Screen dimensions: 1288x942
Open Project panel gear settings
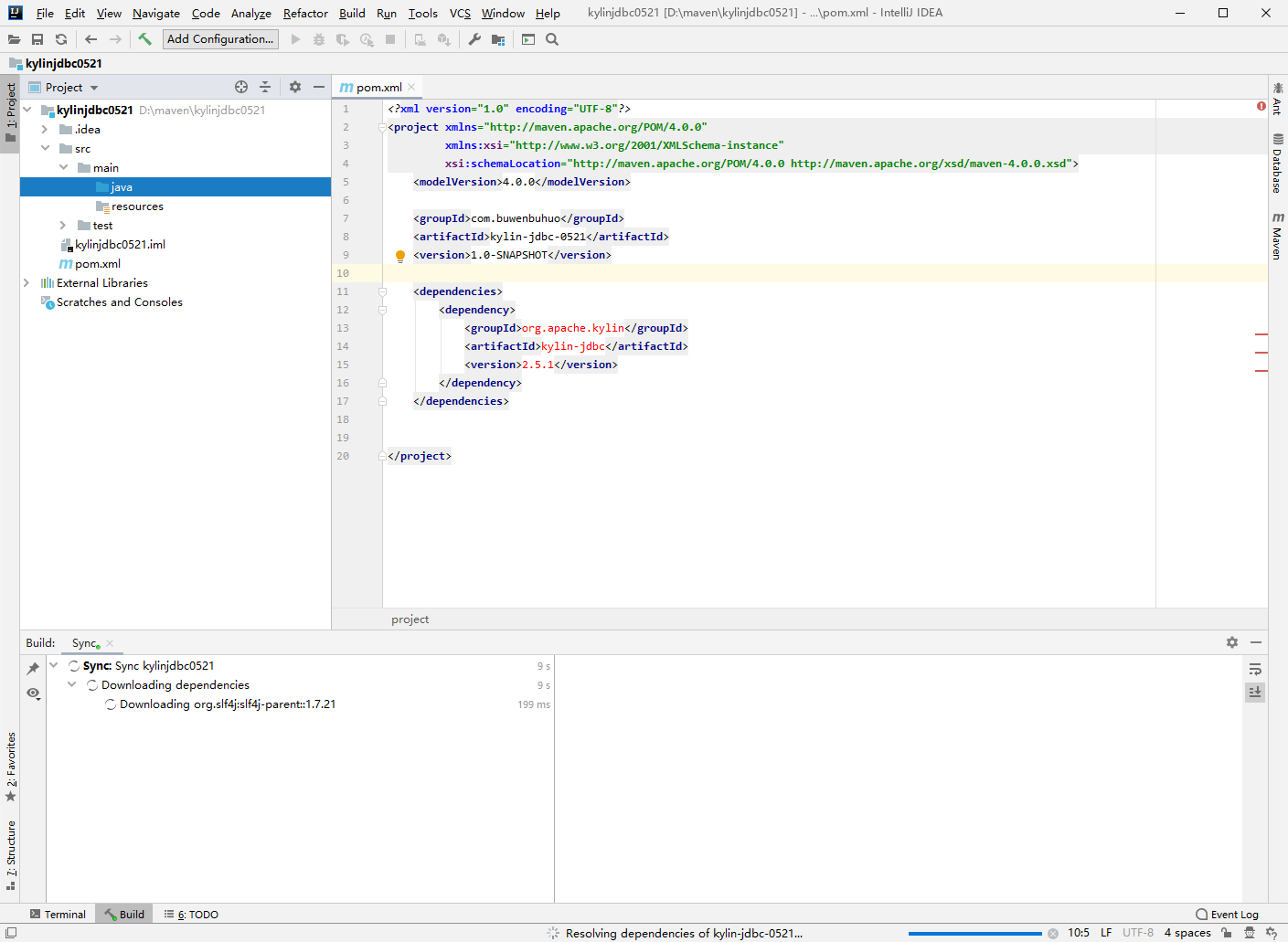(295, 87)
